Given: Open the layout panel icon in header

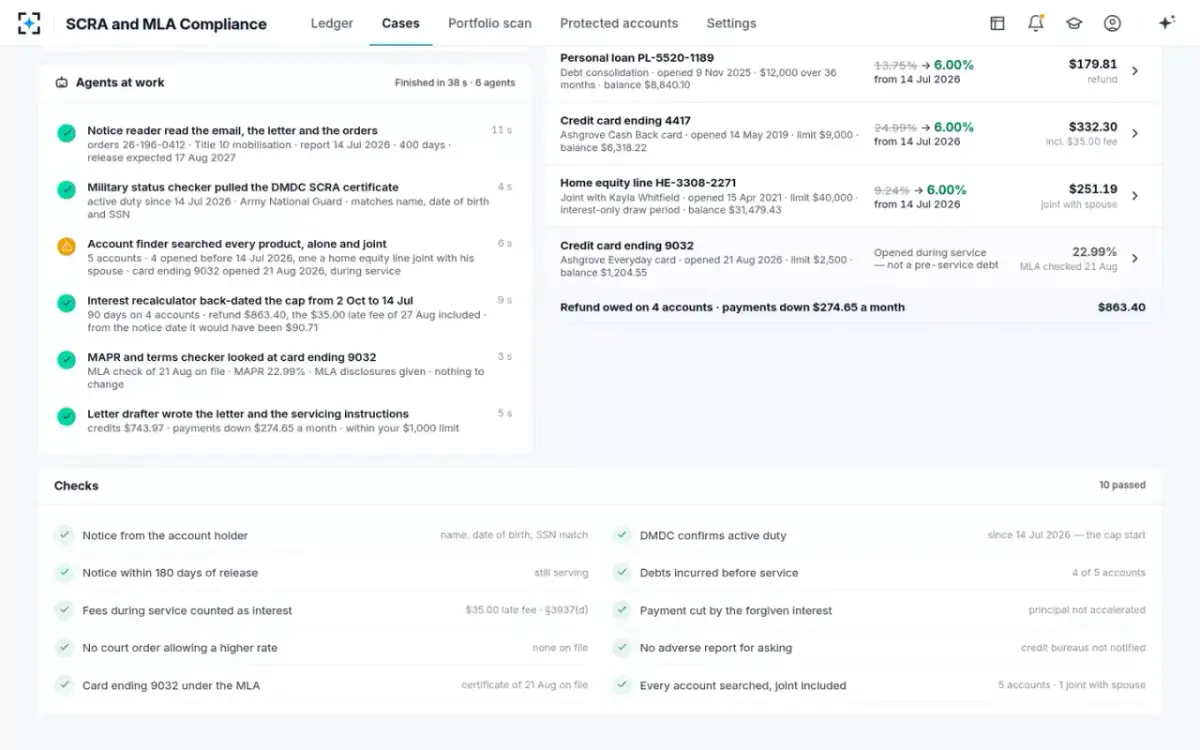Looking at the screenshot, I should [997, 23].
